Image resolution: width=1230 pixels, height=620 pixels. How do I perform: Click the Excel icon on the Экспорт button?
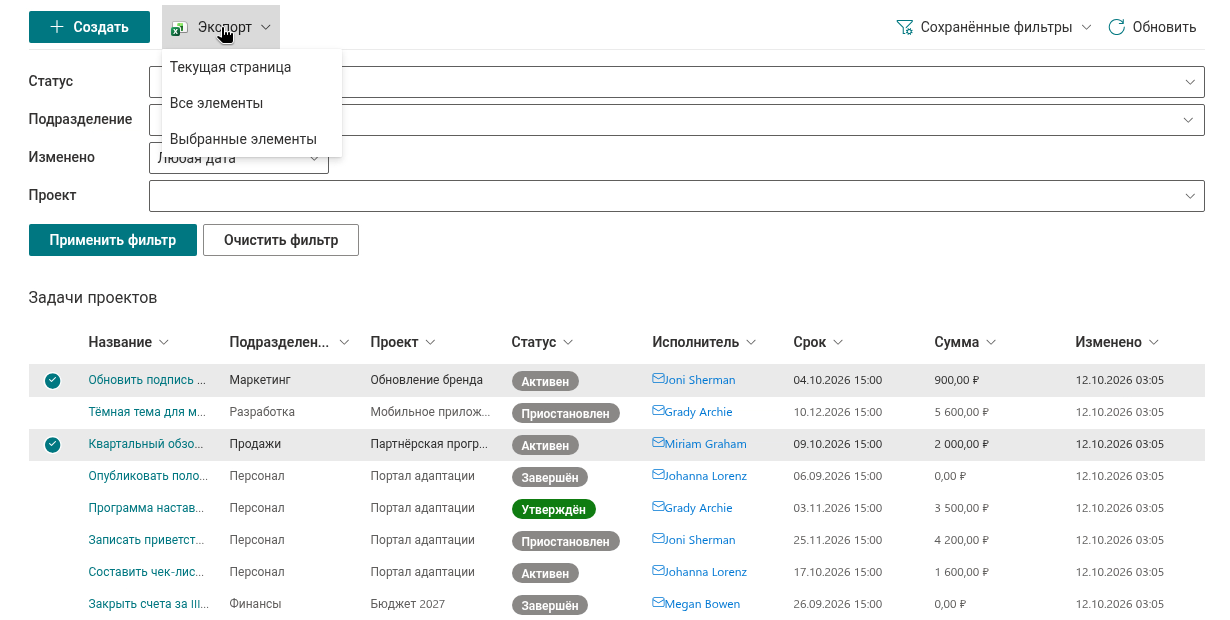pyautogui.click(x=180, y=28)
